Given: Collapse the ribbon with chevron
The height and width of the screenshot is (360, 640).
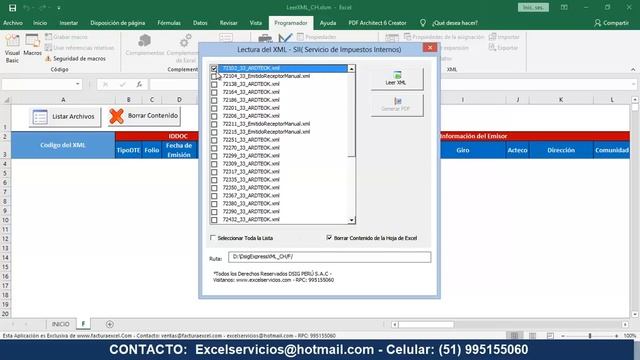Looking at the screenshot, I should pos(633,70).
